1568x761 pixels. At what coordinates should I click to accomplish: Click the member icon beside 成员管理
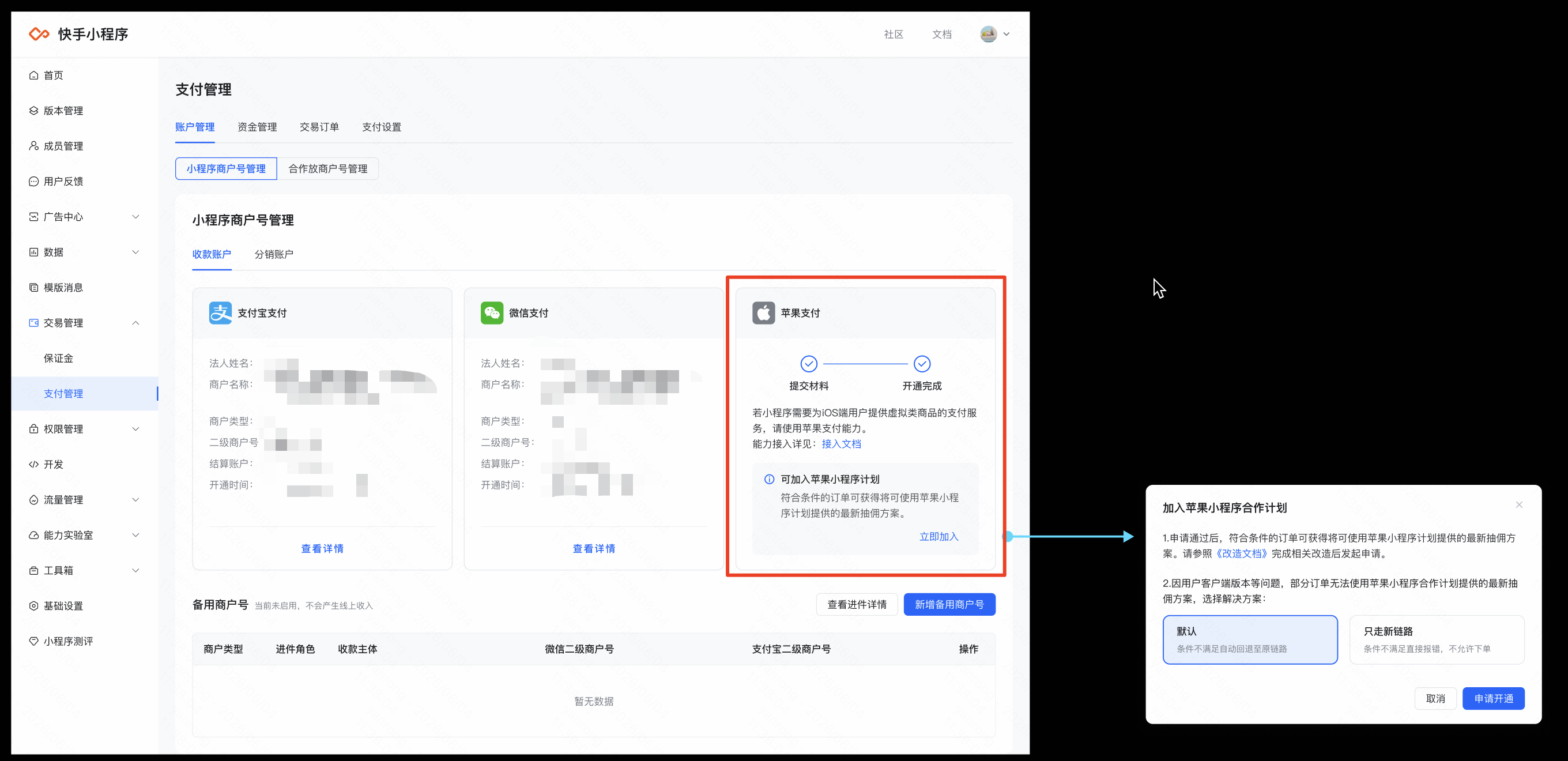point(33,146)
